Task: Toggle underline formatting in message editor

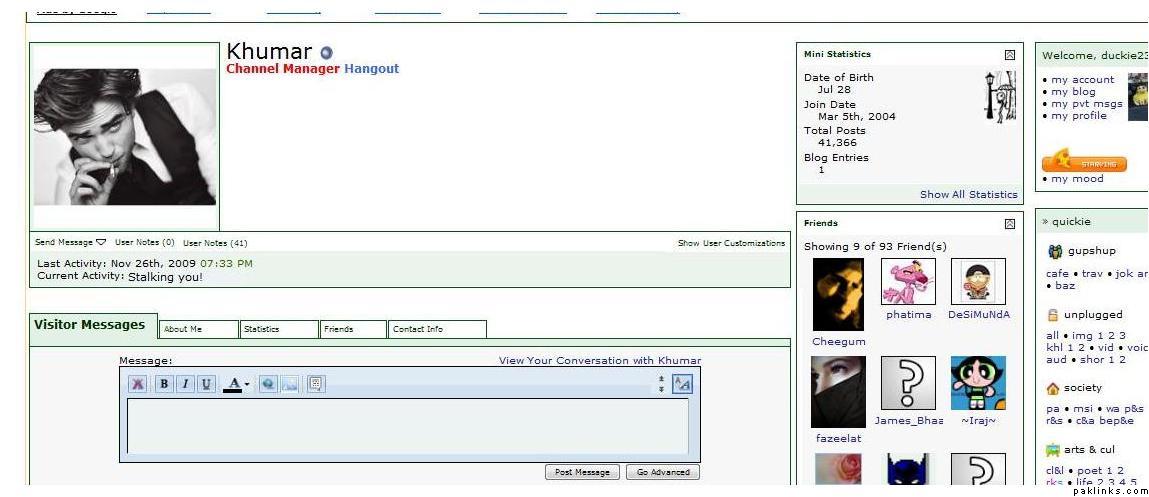Action: point(206,385)
